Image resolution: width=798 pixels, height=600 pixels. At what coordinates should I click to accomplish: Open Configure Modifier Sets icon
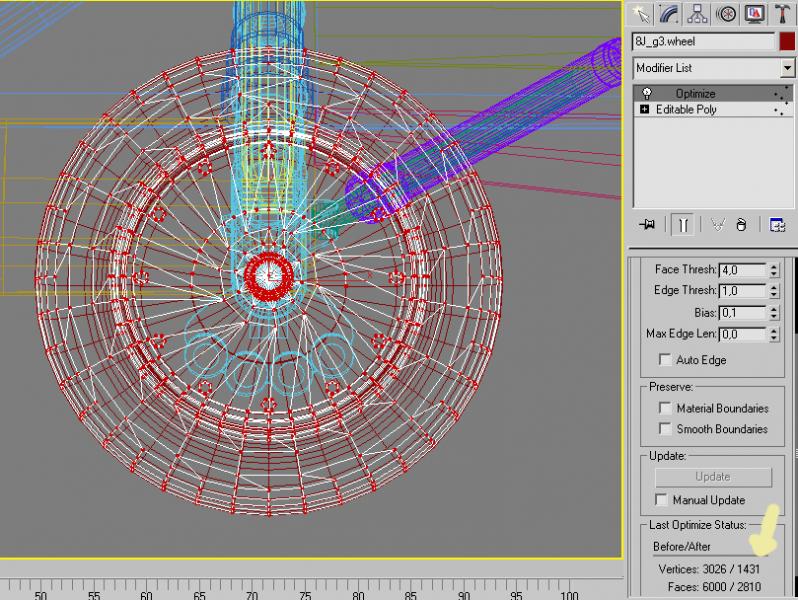tap(778, 224)
